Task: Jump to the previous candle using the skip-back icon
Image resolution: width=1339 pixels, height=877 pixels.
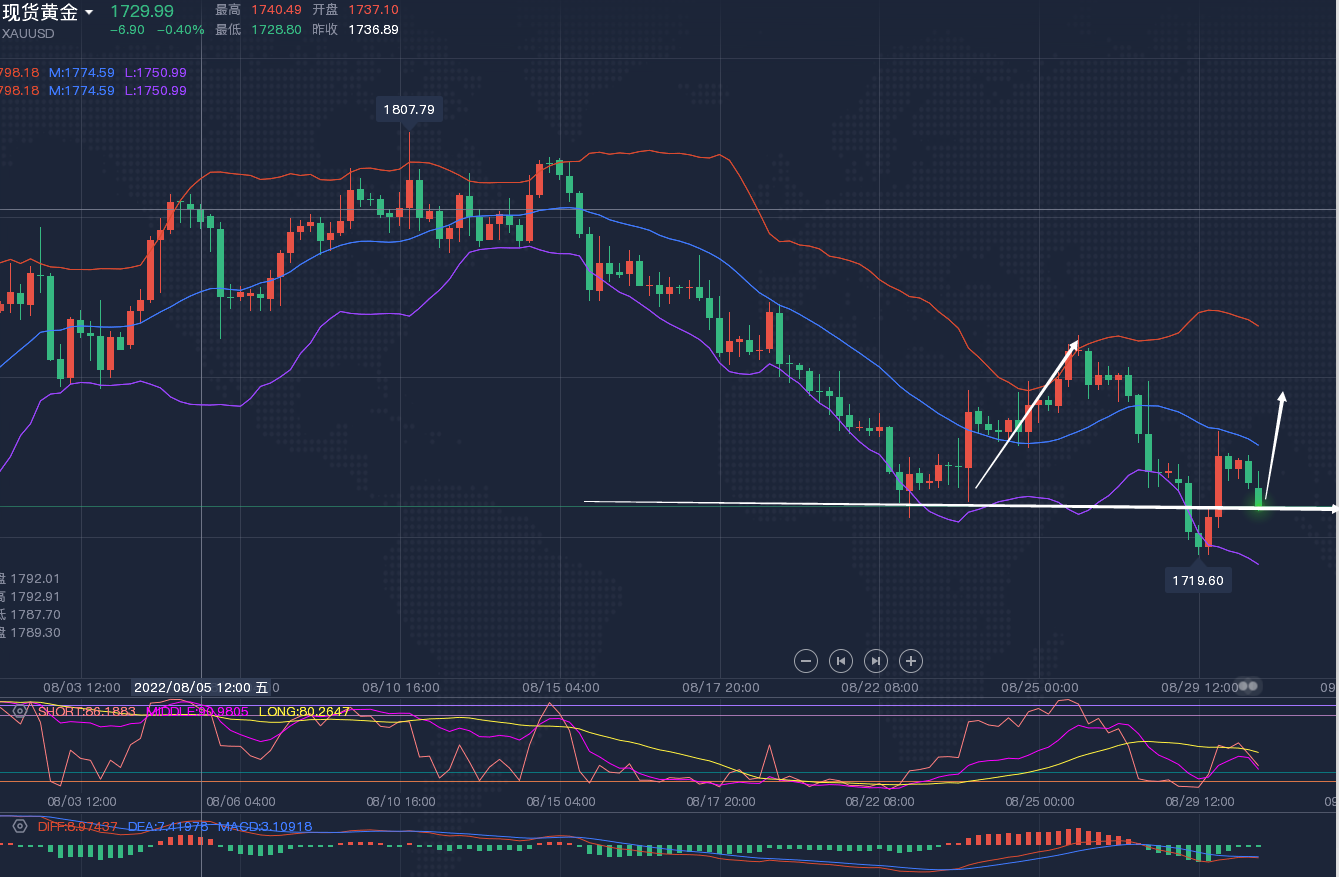Action: pos(841,660)
